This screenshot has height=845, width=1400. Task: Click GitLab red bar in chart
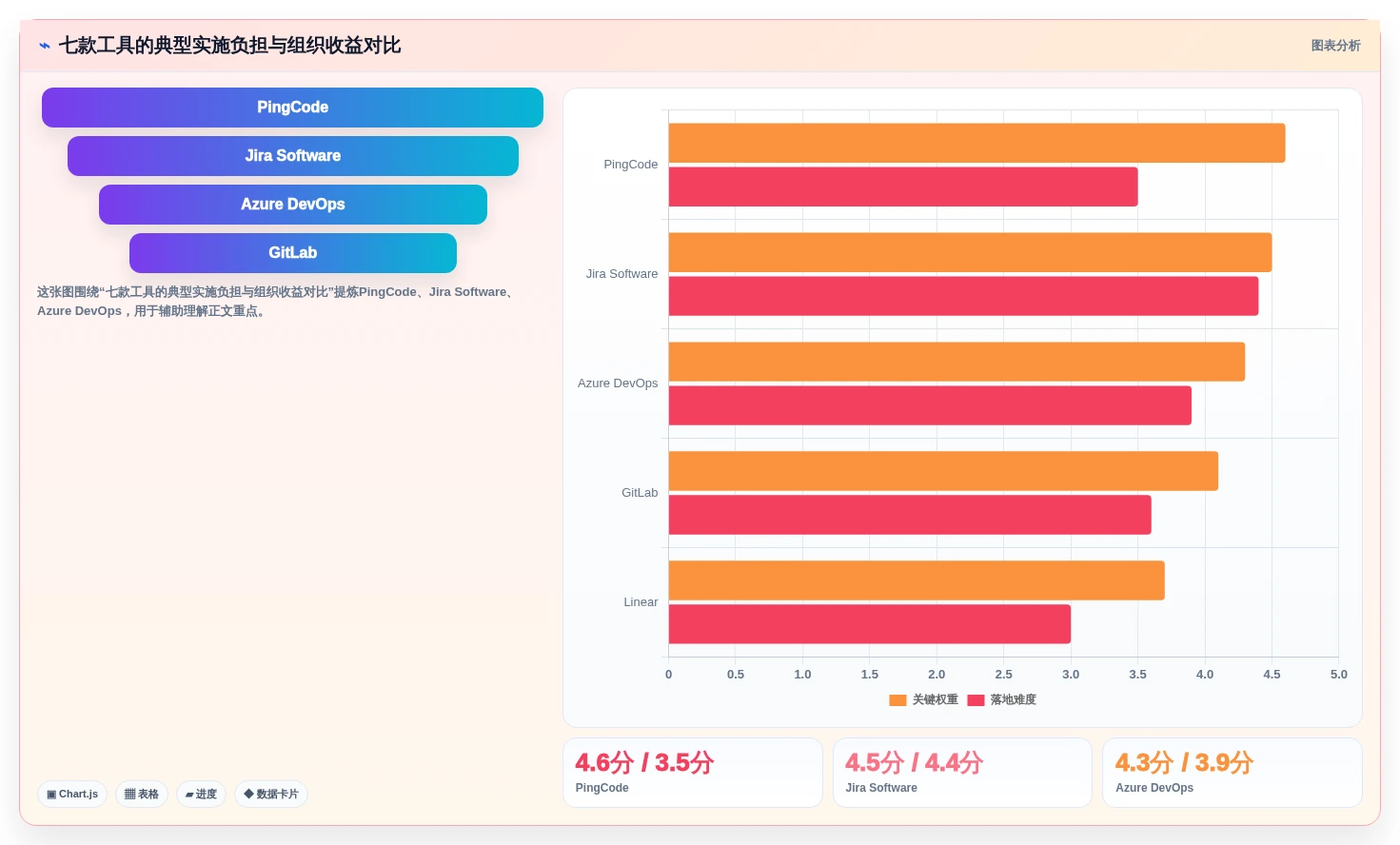(x=910, y=515)
